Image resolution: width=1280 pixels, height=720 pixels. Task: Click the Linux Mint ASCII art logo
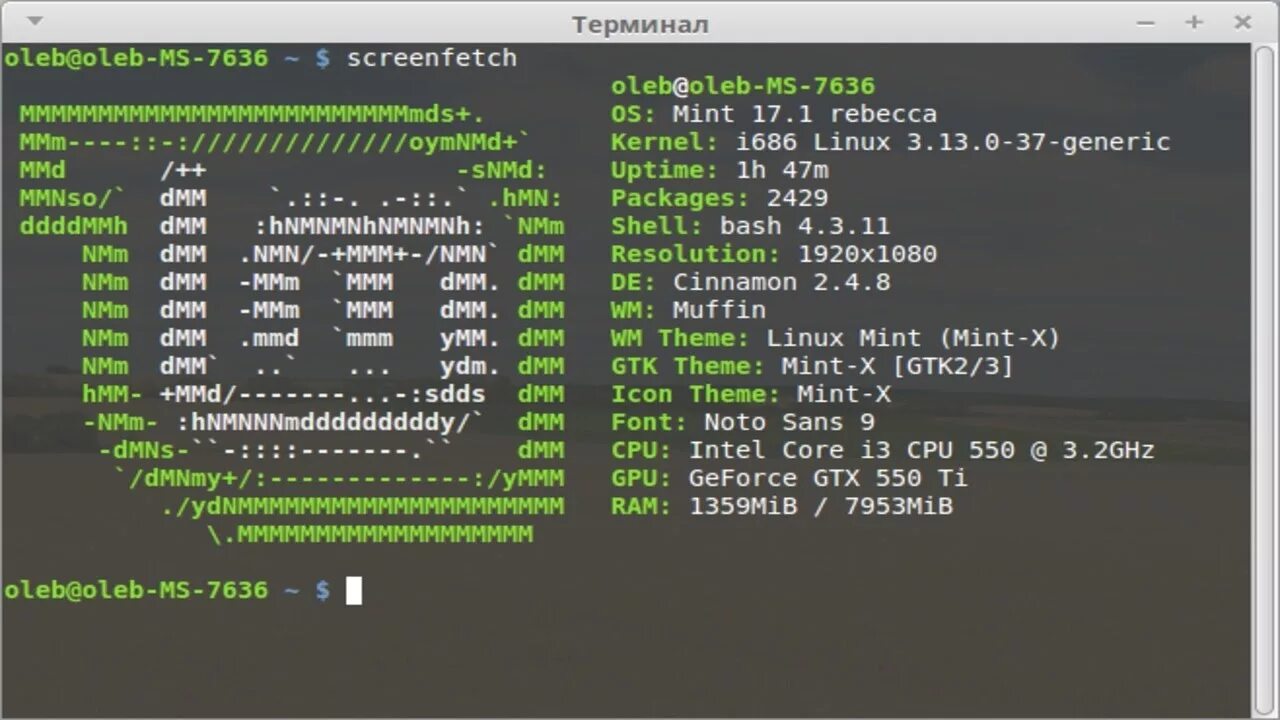(291, 324)
